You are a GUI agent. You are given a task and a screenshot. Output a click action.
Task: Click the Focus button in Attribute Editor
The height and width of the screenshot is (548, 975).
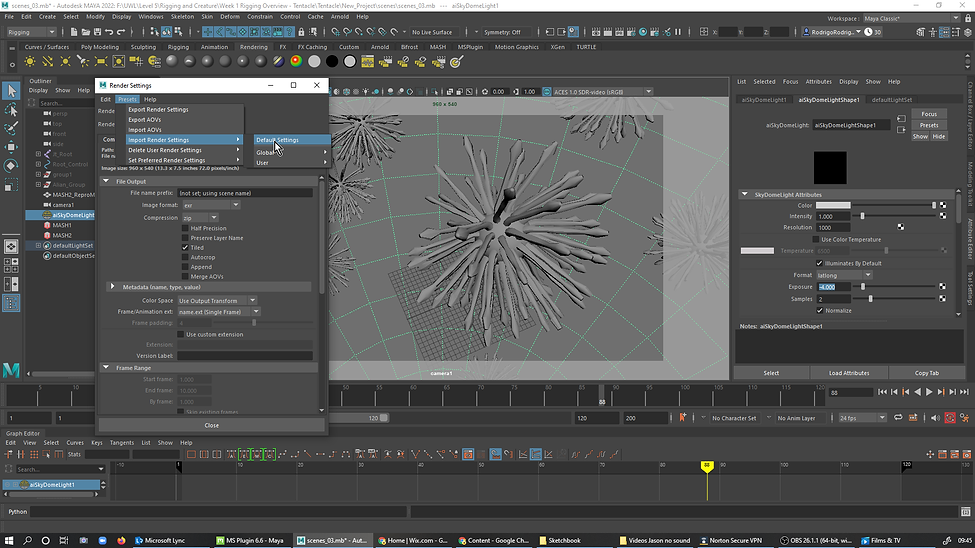(x=929, y=114)
